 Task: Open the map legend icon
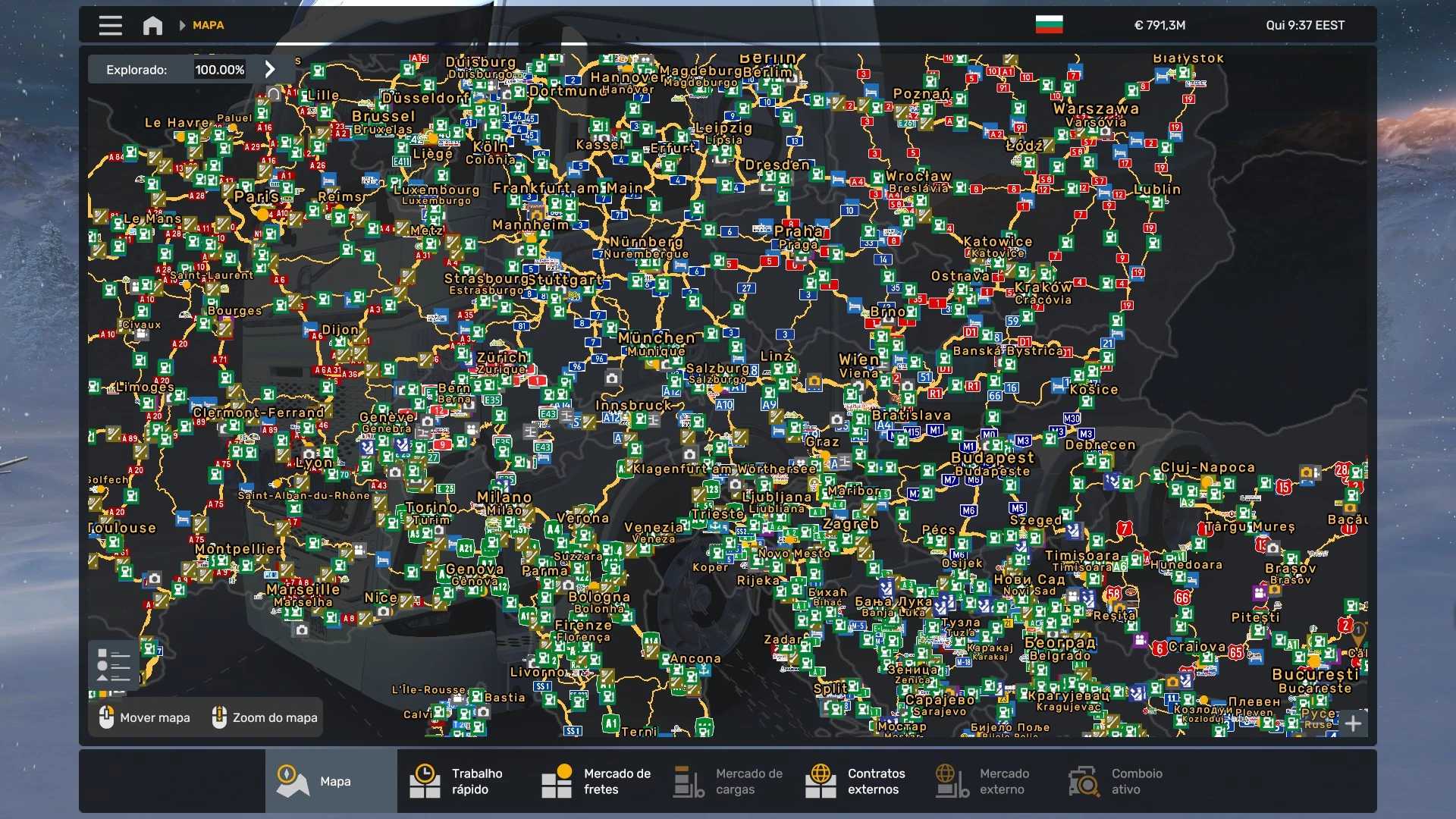(114, 665)
